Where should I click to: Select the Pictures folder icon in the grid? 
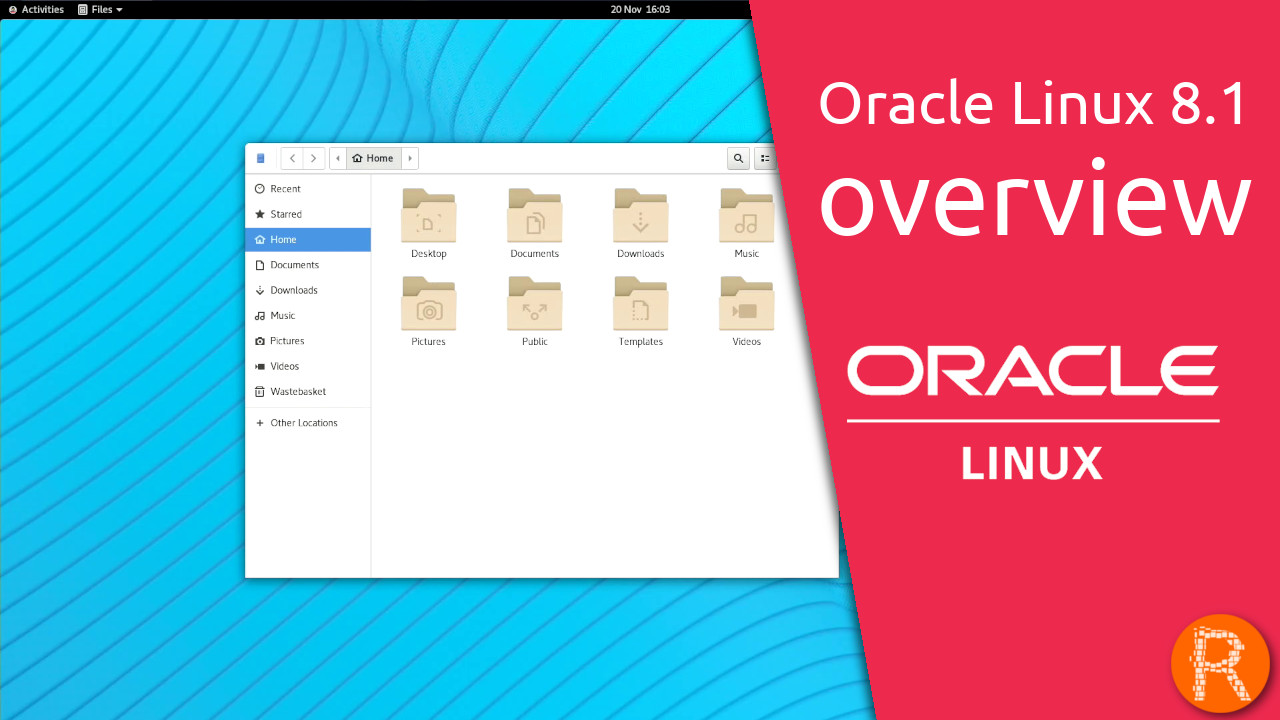click(429, 303)
